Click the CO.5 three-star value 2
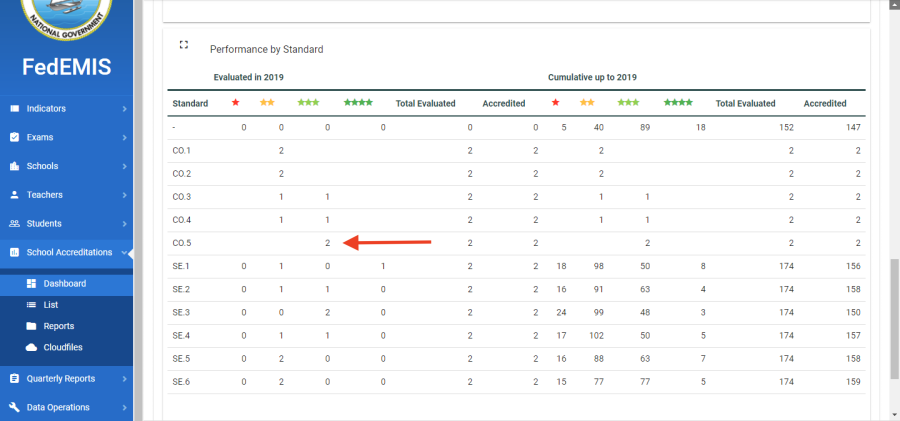Viewport: 900px width, 421px height. (327, 242)
